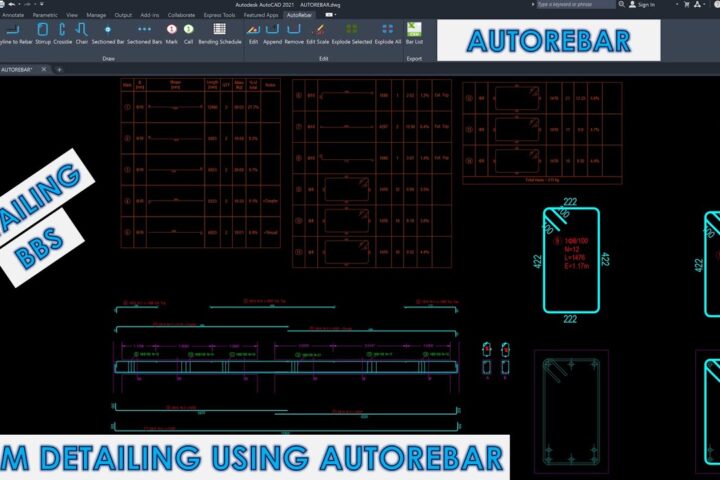Open dropdown next to the Autodesk app icon
The image size is (720, 480).
point(705,5)
